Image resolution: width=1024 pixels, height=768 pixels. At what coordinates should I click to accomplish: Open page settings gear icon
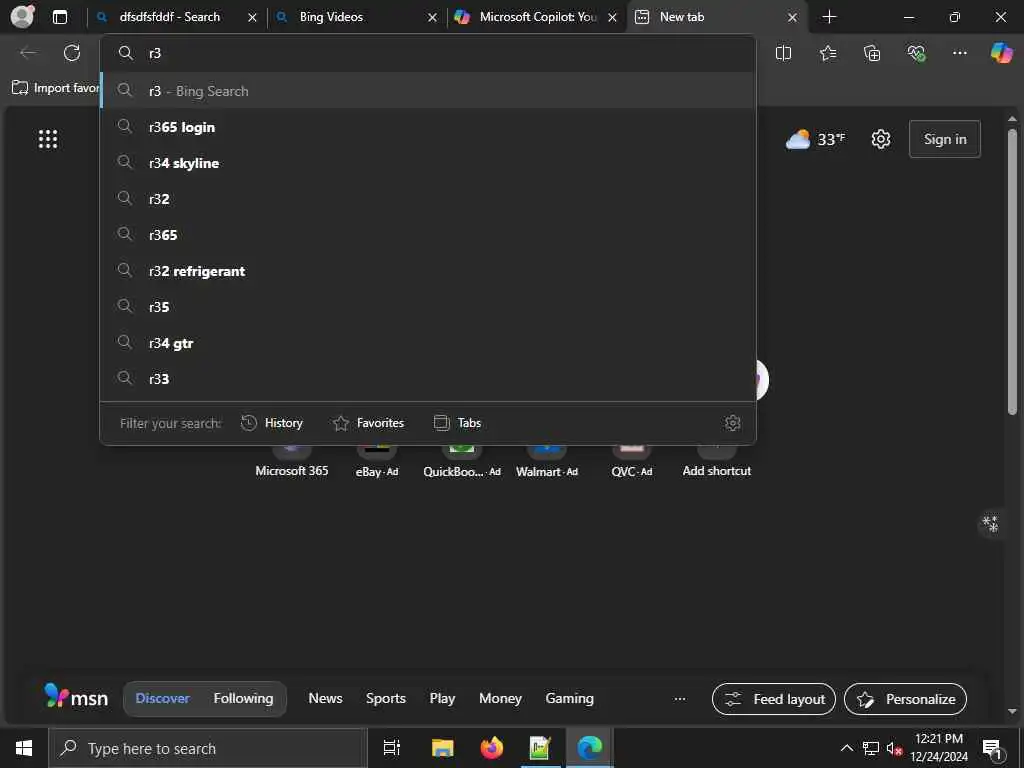(x=881, y=139)
